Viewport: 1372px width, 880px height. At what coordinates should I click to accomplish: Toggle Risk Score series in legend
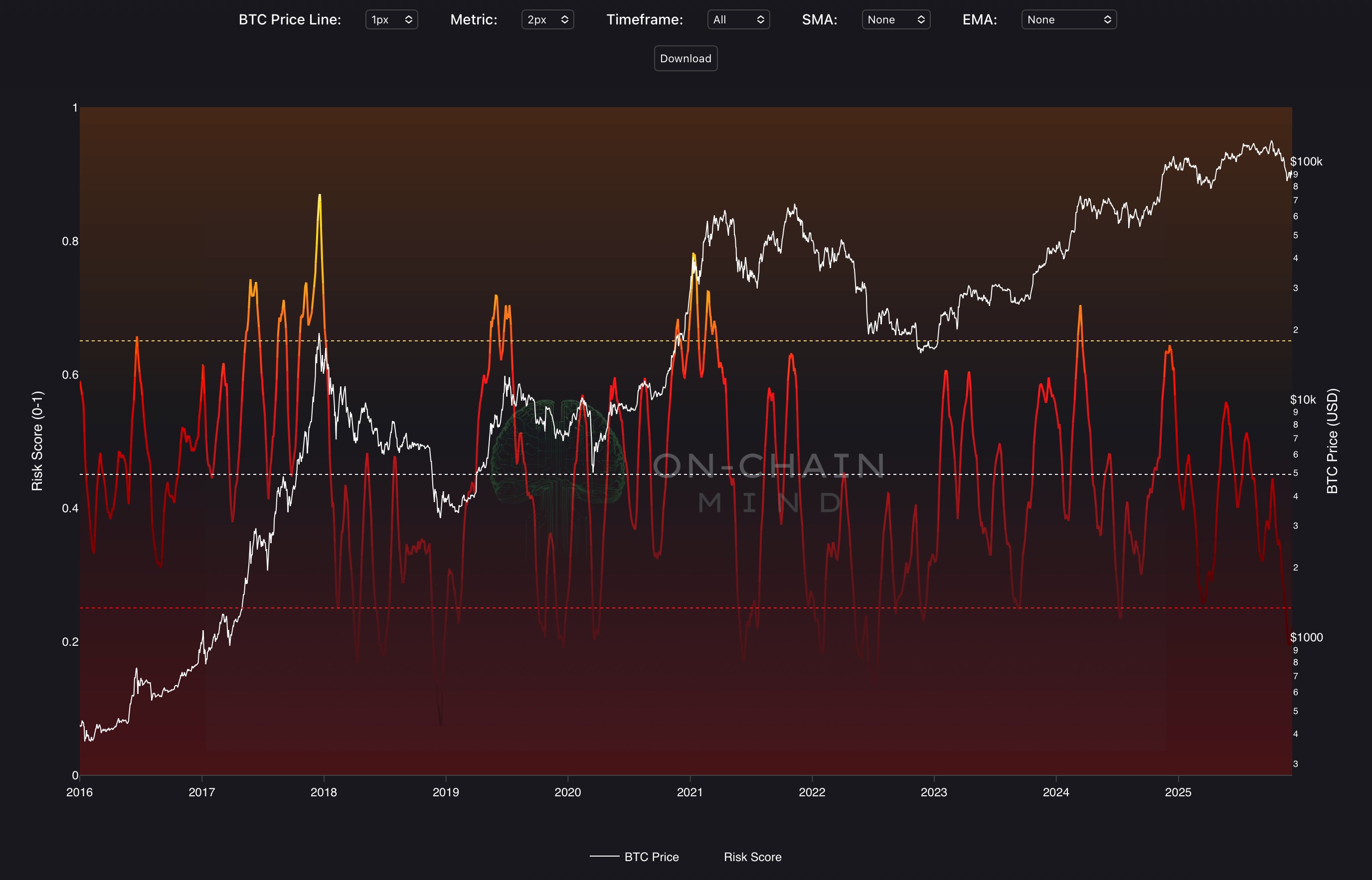pyautogui.click(x=752, y=857)
